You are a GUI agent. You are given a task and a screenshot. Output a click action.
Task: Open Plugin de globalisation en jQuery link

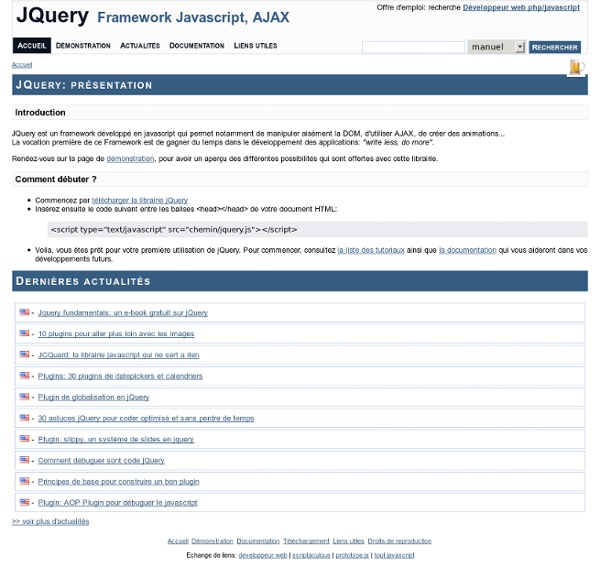click(93, 397)
